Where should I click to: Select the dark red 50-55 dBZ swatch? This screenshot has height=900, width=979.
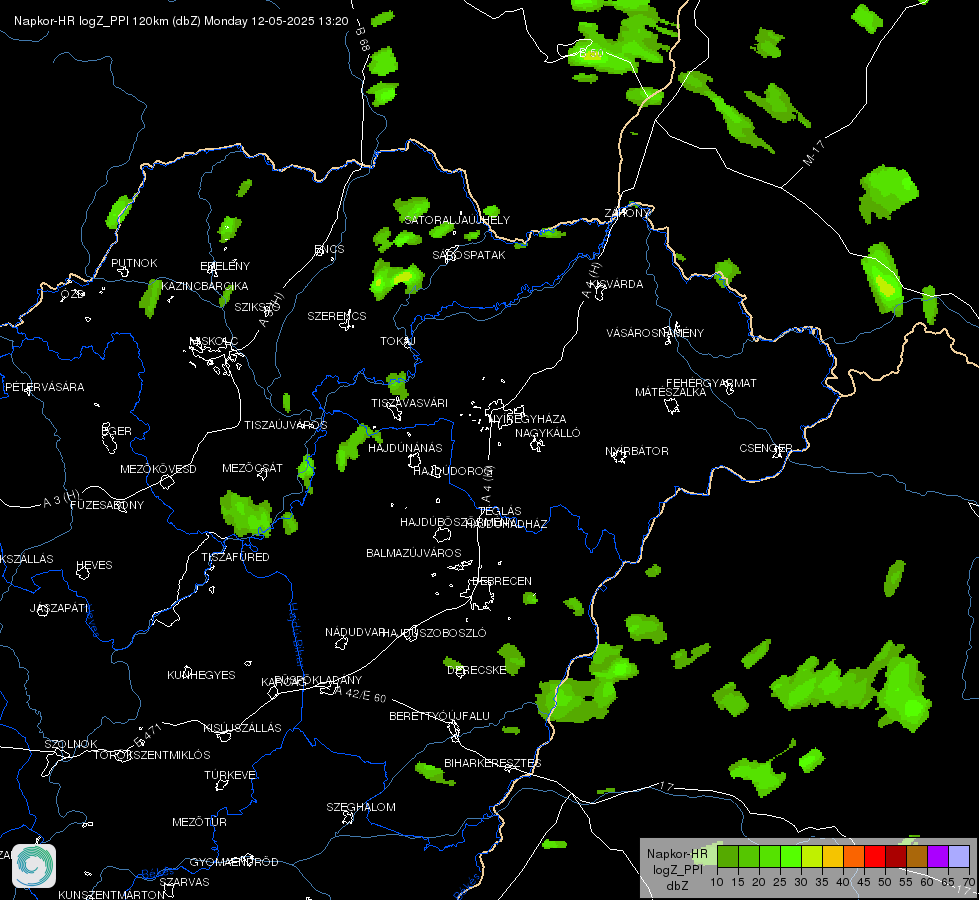click(x=896, y=856)
